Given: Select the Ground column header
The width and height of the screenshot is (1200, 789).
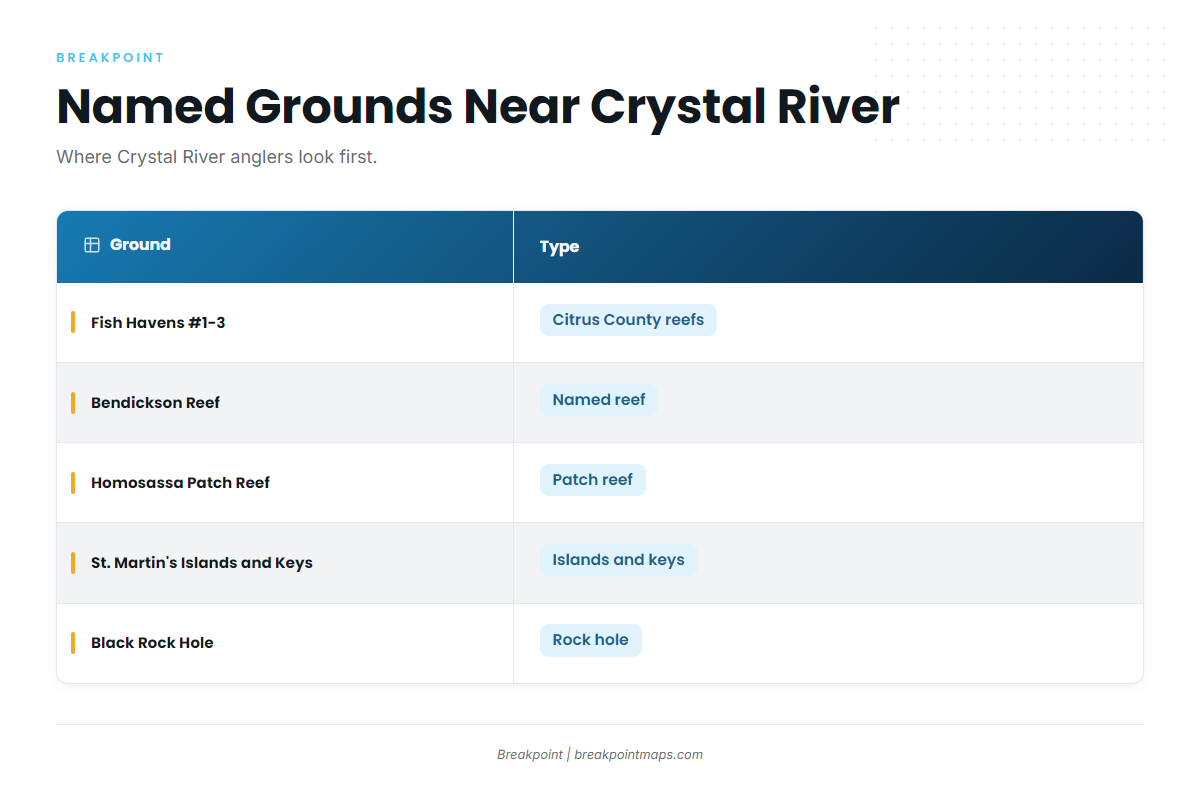Looking at the screenshot, I should coord(285,246).
